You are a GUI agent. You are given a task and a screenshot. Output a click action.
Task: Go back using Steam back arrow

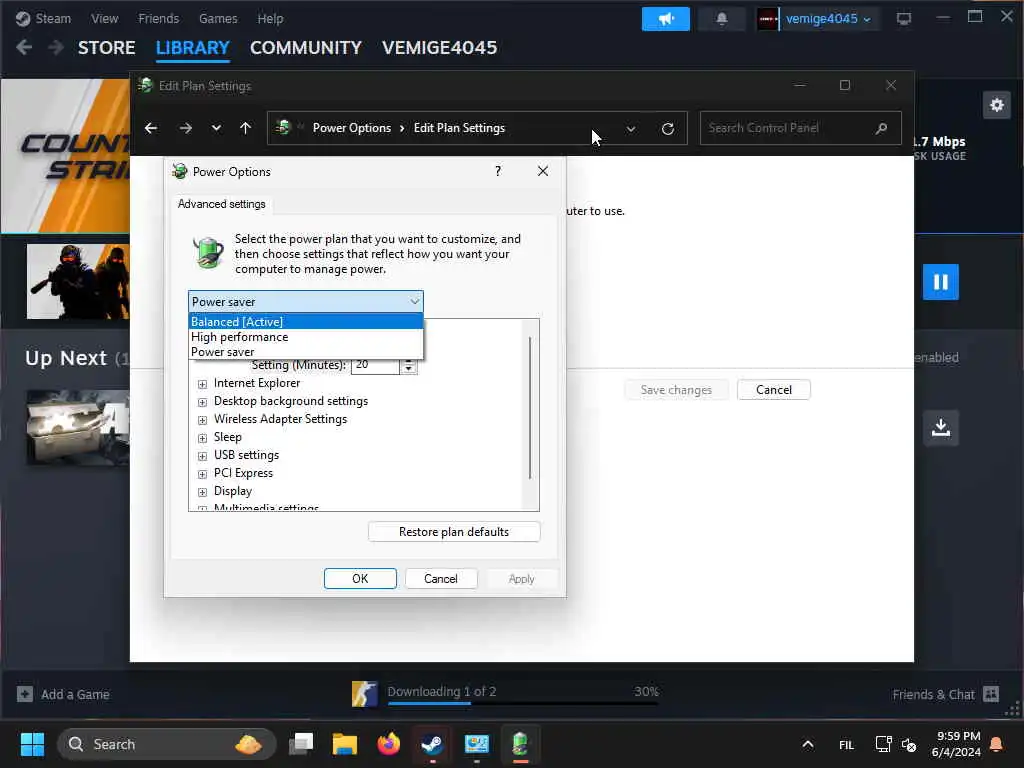pos(24,48)
